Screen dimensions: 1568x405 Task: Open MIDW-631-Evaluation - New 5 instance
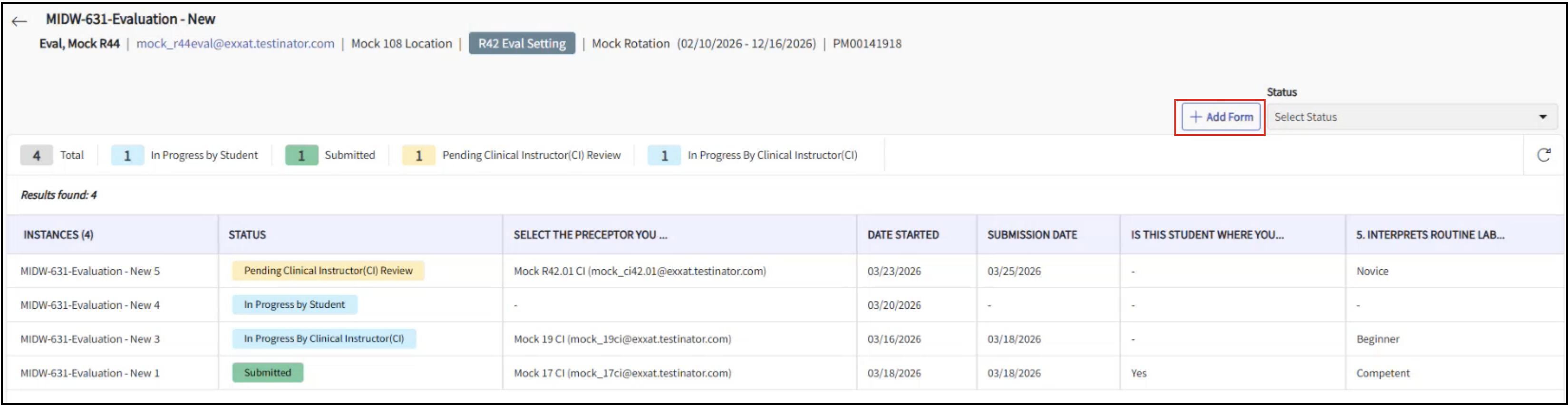click(x=90, y=271)
